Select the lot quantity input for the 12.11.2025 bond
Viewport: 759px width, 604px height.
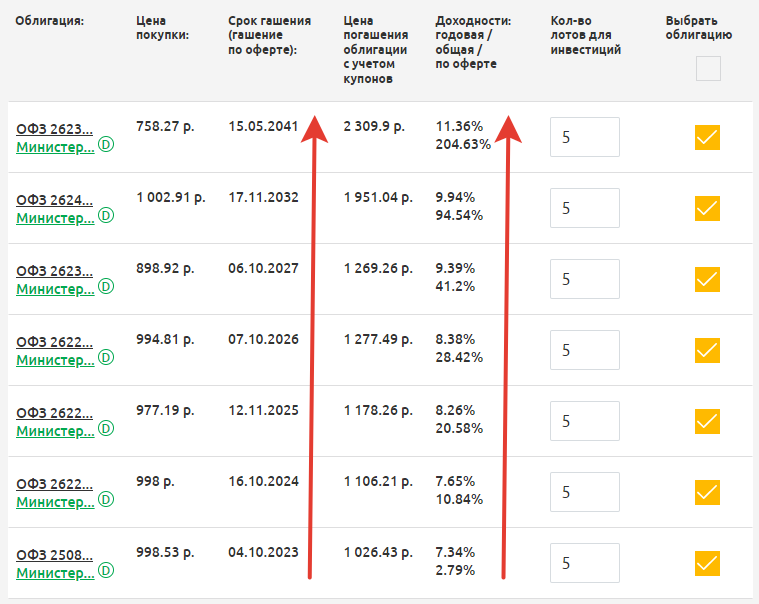tap(584, 421)
